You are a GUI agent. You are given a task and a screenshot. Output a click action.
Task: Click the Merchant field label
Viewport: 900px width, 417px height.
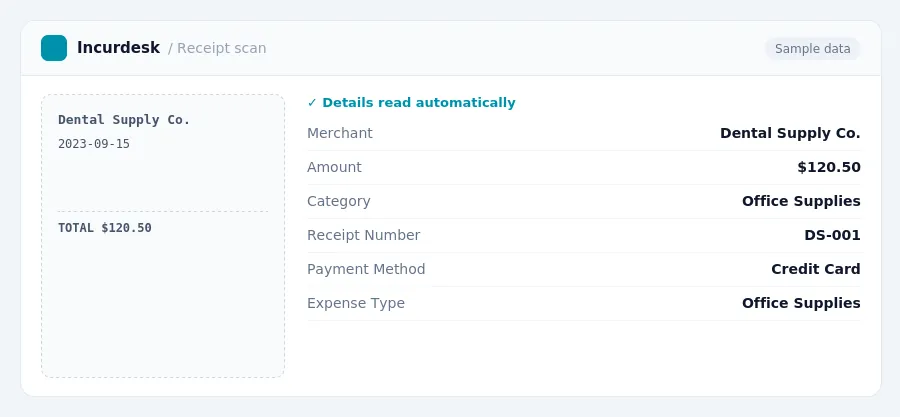click(340, 133)
